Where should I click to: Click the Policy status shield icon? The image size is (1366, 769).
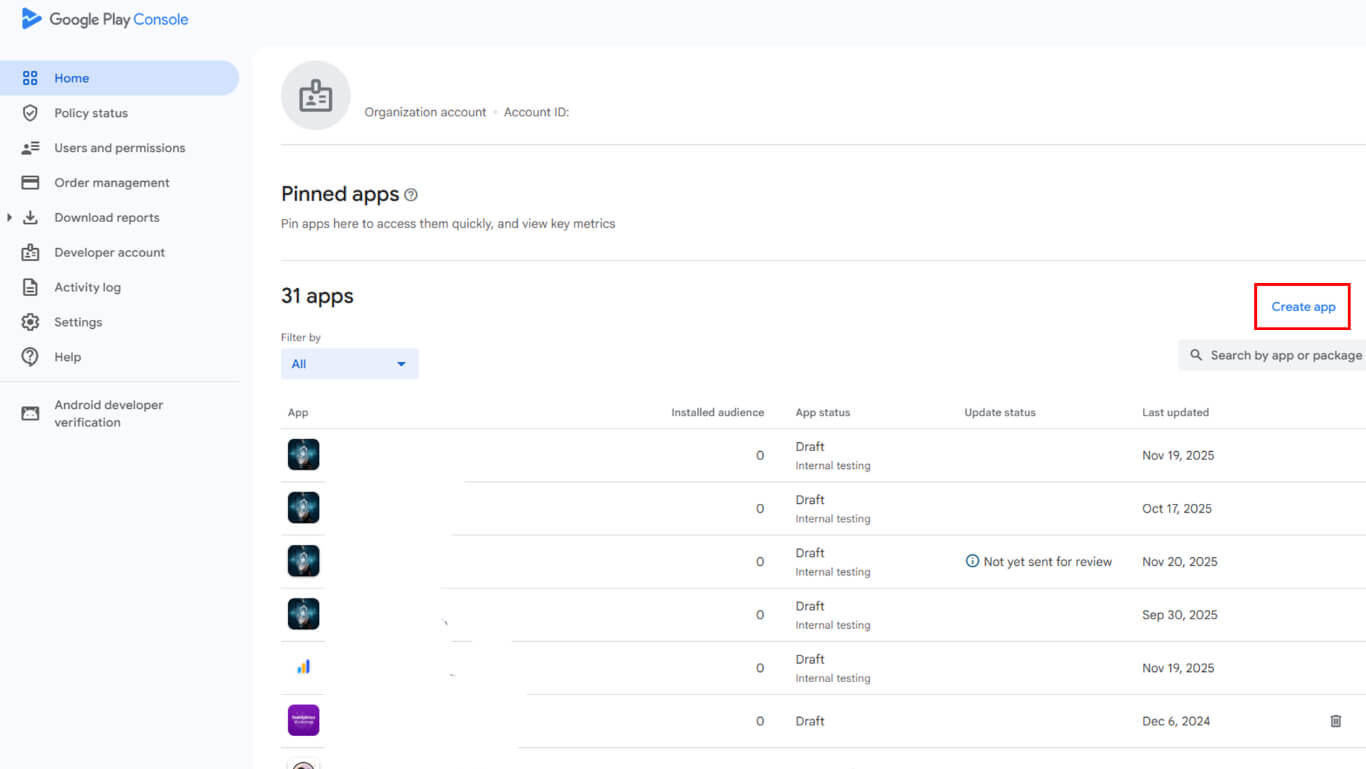pos(30,113)
